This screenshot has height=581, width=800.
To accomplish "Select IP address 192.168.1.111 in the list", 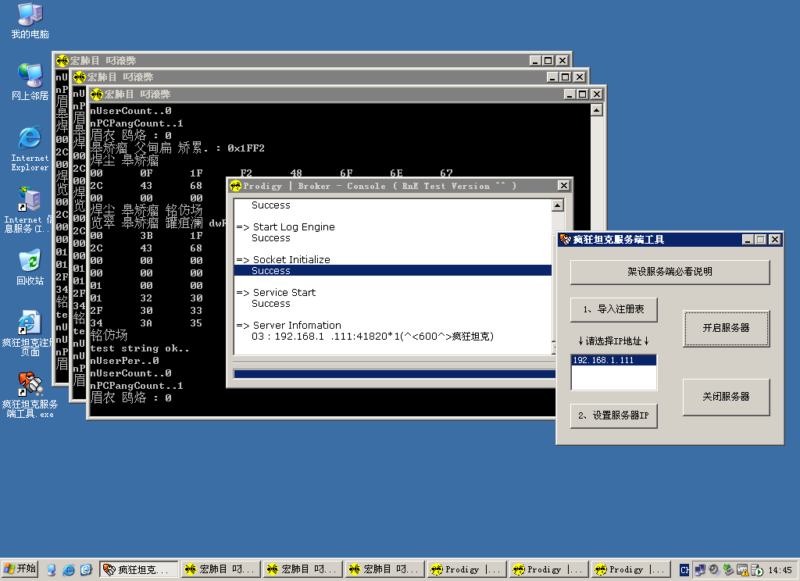I will click(x=602, y=359).
